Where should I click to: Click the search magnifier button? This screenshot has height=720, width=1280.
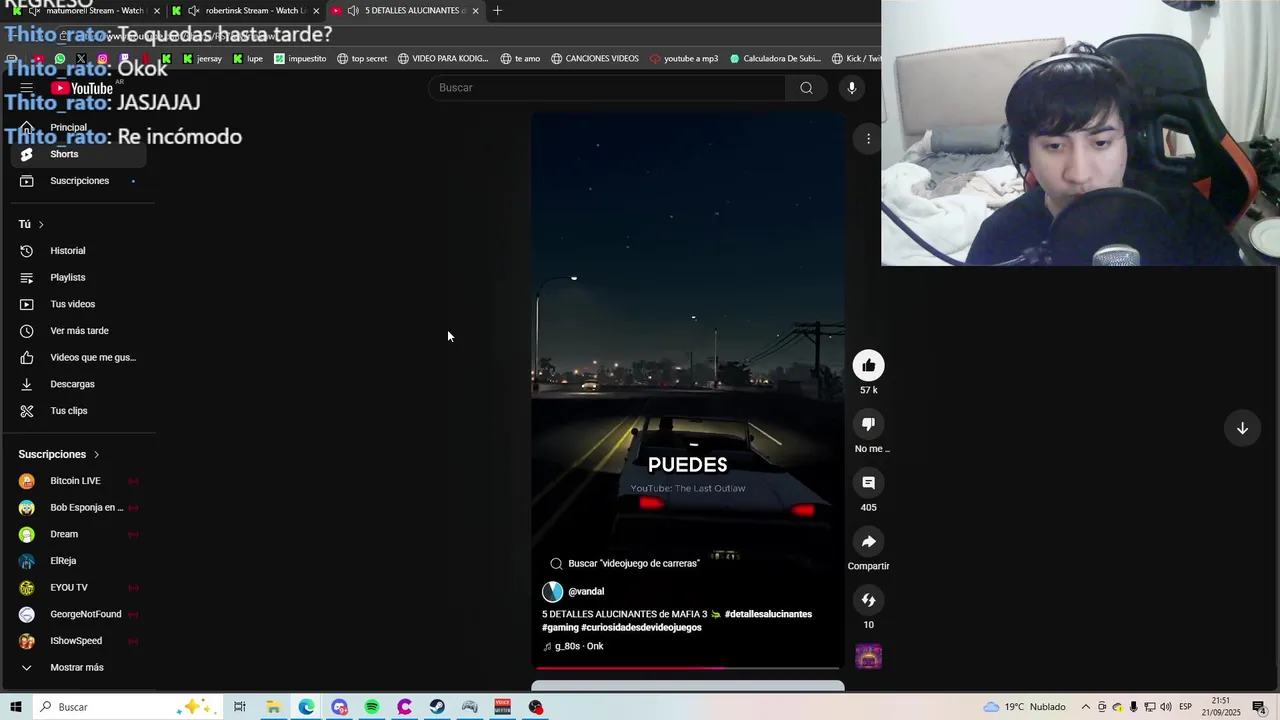(x=806, y=88)
